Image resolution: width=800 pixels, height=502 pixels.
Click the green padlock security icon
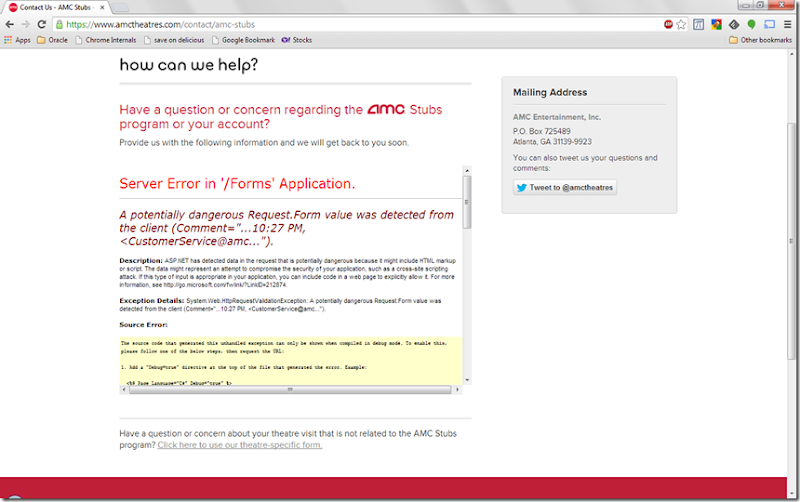click(x=59, y=24)
